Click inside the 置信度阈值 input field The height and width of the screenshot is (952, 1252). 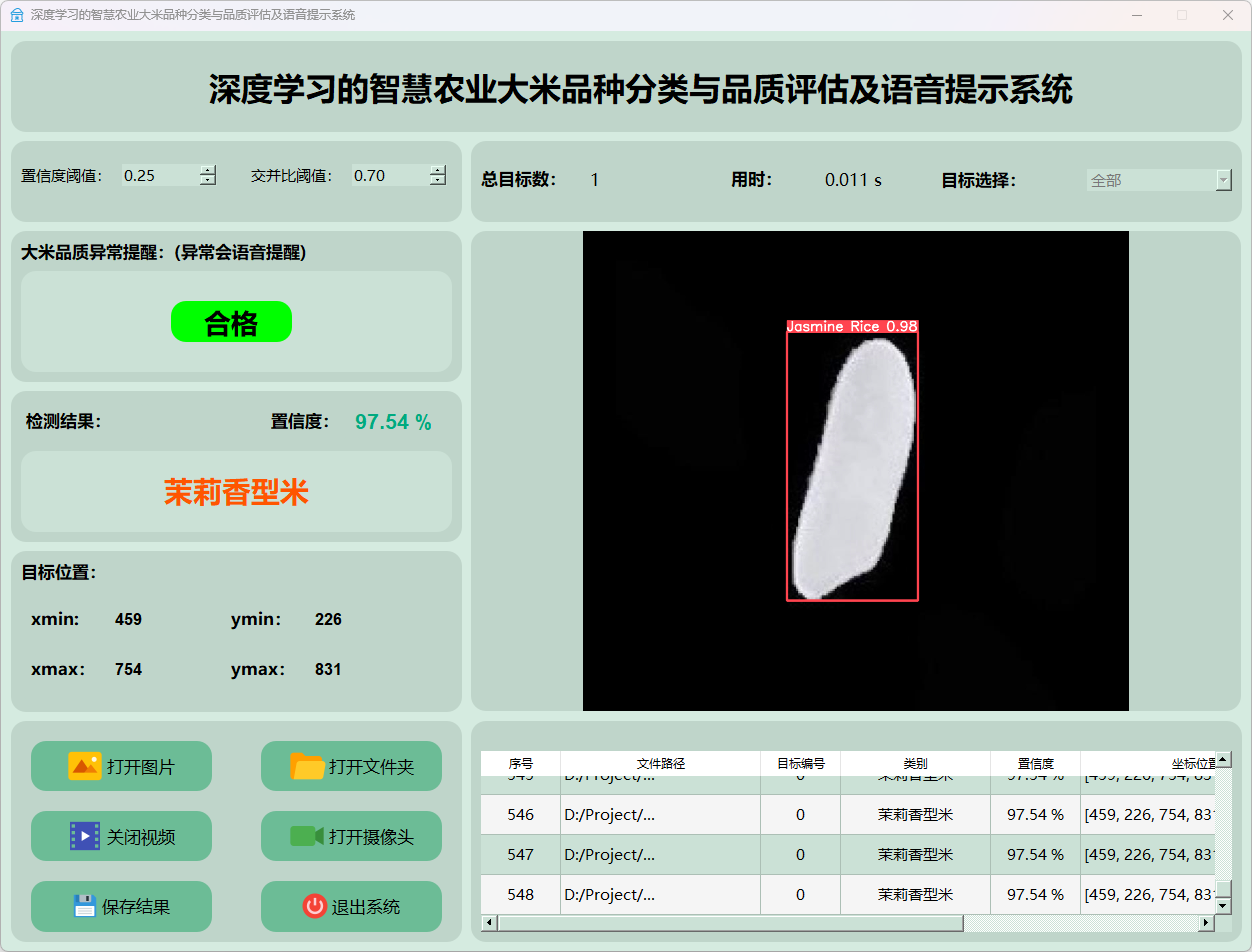[158, 176]
